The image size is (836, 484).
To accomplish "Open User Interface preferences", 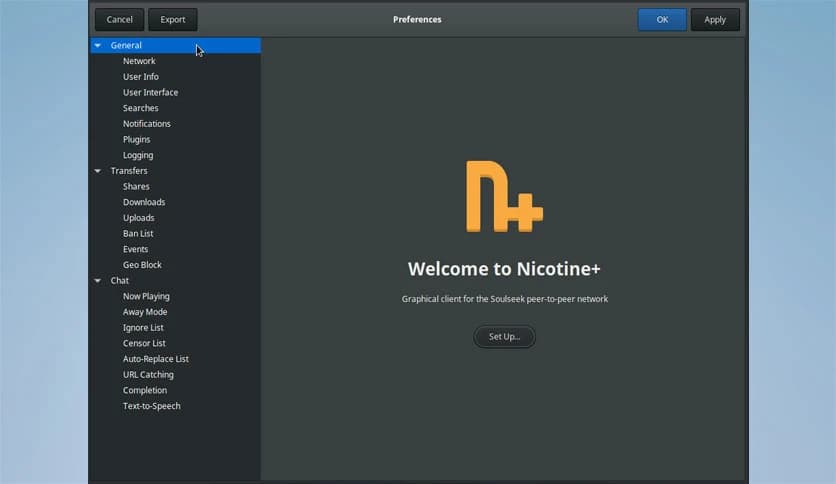I will pos(175,92).
